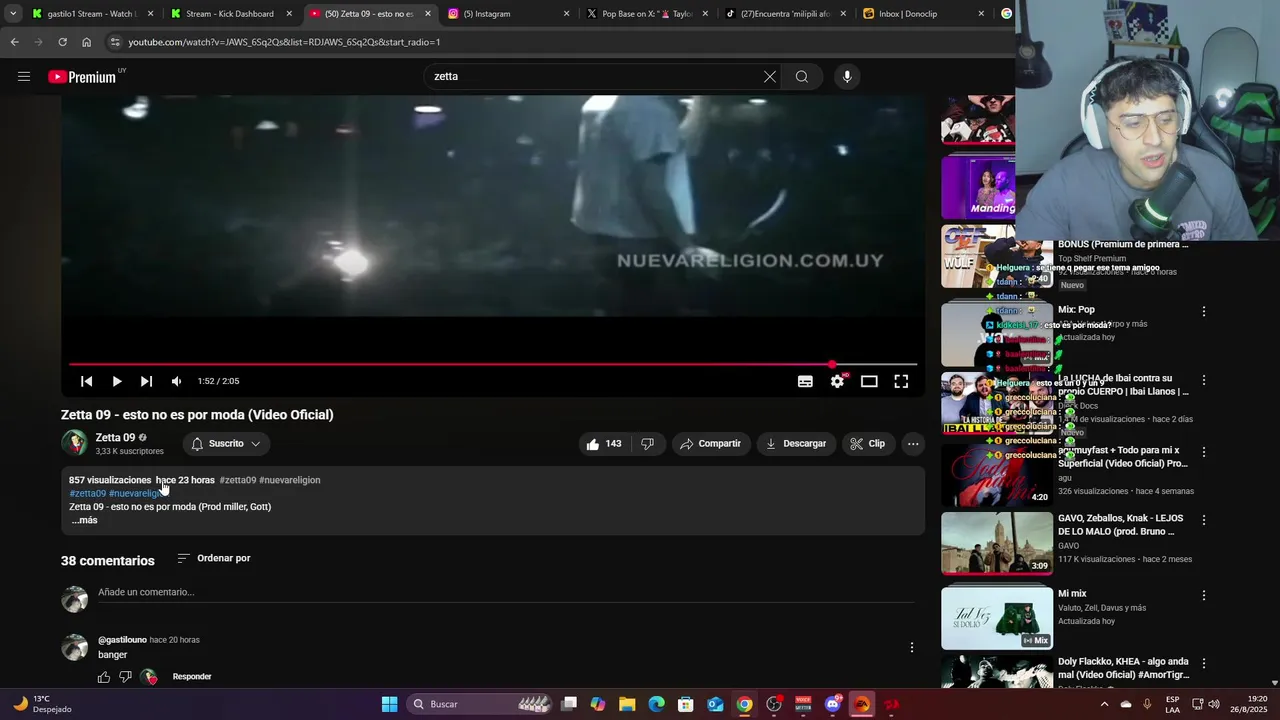This screenshot has width=1280, height=720.
Task: Expand the Suscrito notification dropdown
Action: 227,444
